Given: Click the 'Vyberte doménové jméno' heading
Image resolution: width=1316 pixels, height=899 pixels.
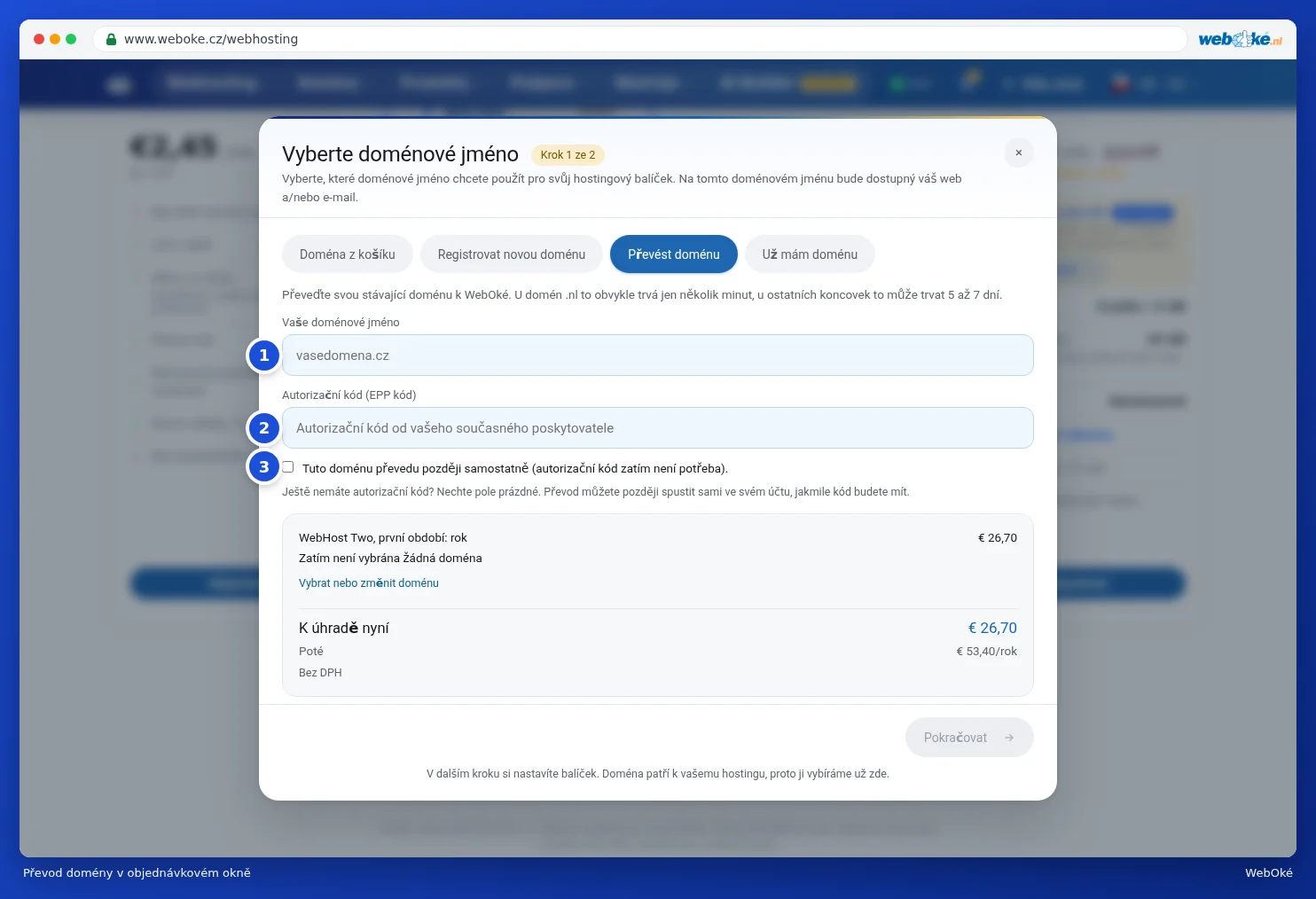Looking at the screenshot, I should 400,154.
